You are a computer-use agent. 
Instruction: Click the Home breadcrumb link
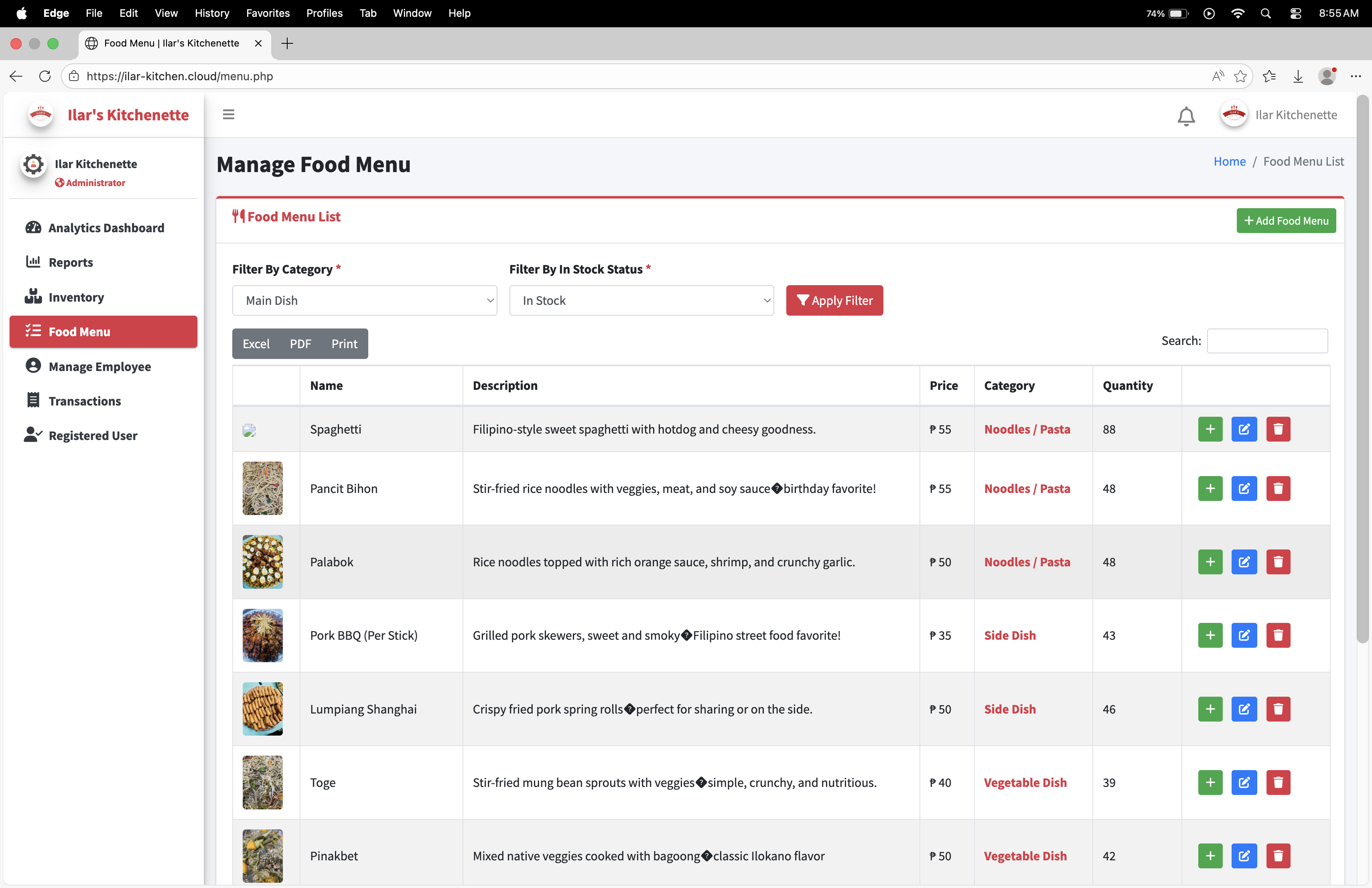tap(1229, 161)
